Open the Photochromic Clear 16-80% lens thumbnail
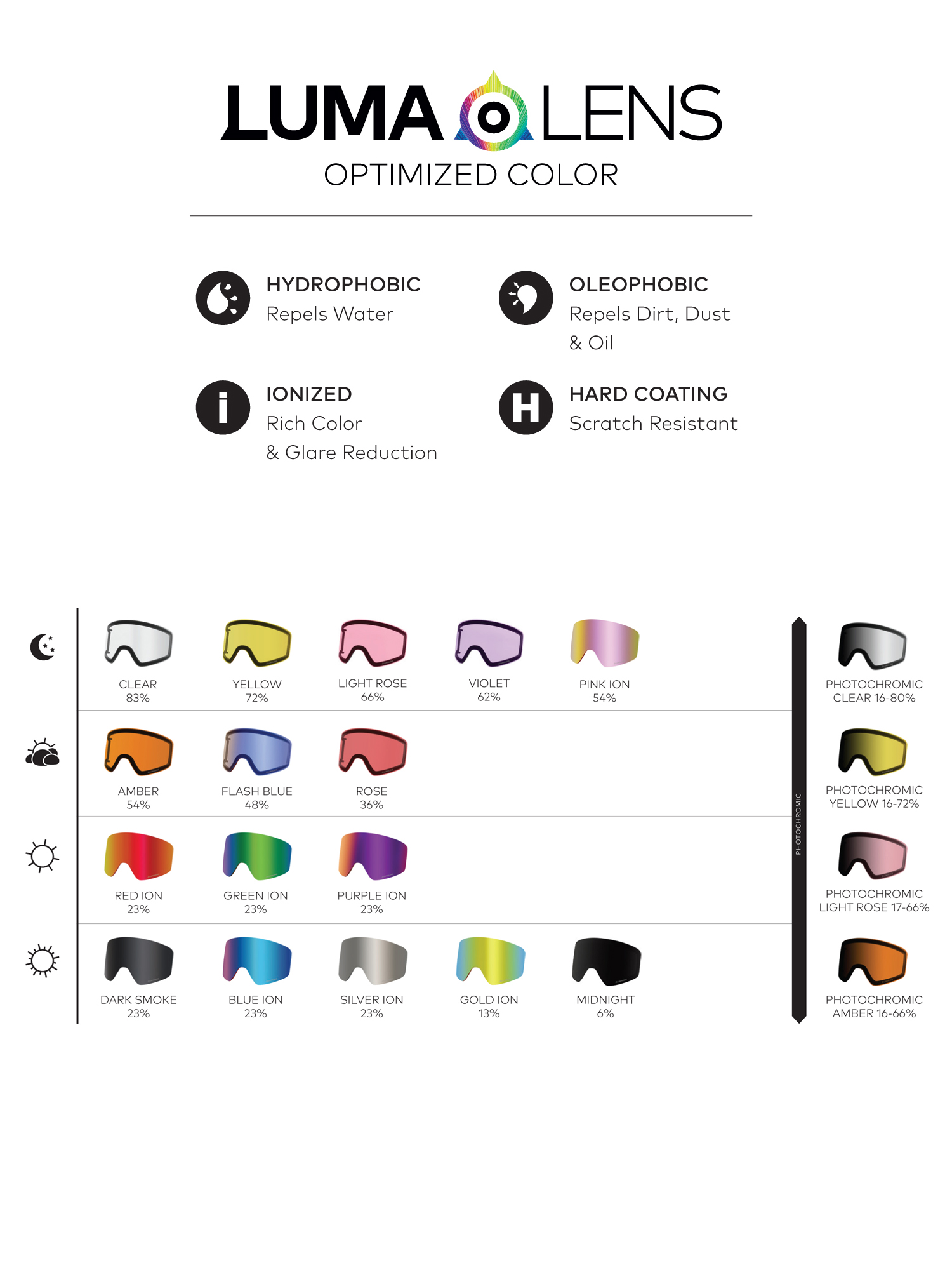 [873, 645]
